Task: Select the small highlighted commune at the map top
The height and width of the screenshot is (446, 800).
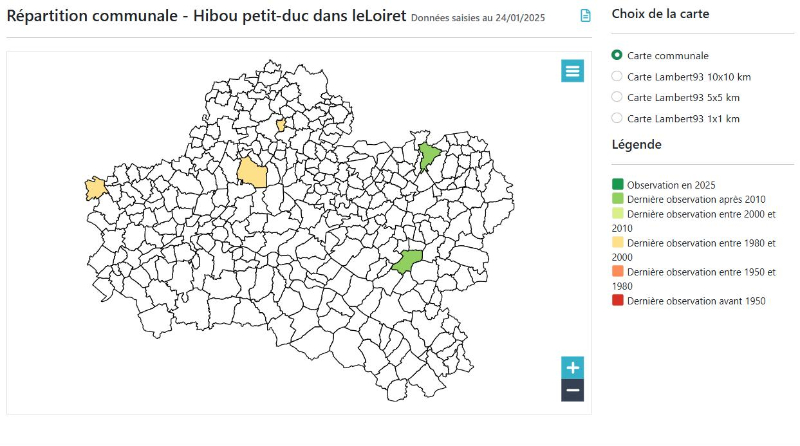Action: click(281, 125)
